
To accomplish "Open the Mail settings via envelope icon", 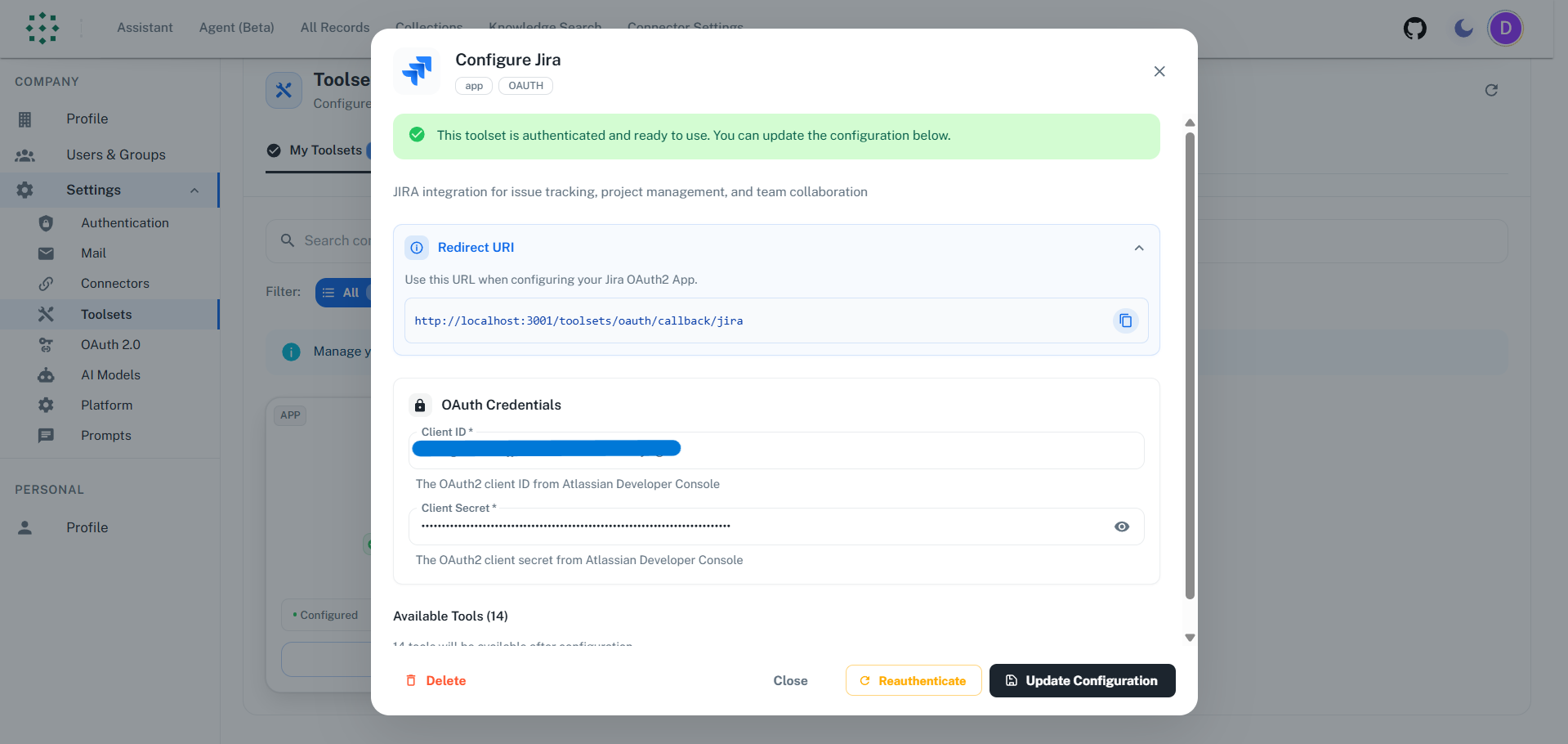I will pyautogui.click(x=47, y=253).
